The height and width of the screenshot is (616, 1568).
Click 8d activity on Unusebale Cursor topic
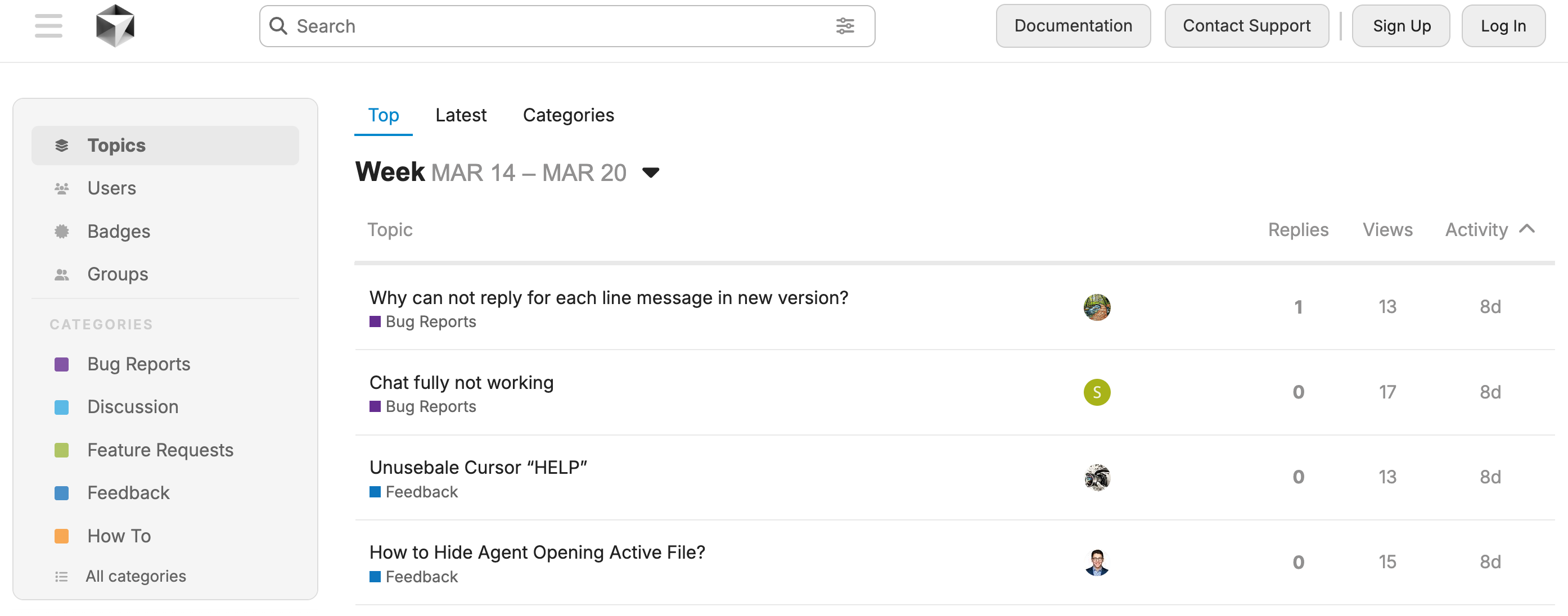tap(1490, 477)
